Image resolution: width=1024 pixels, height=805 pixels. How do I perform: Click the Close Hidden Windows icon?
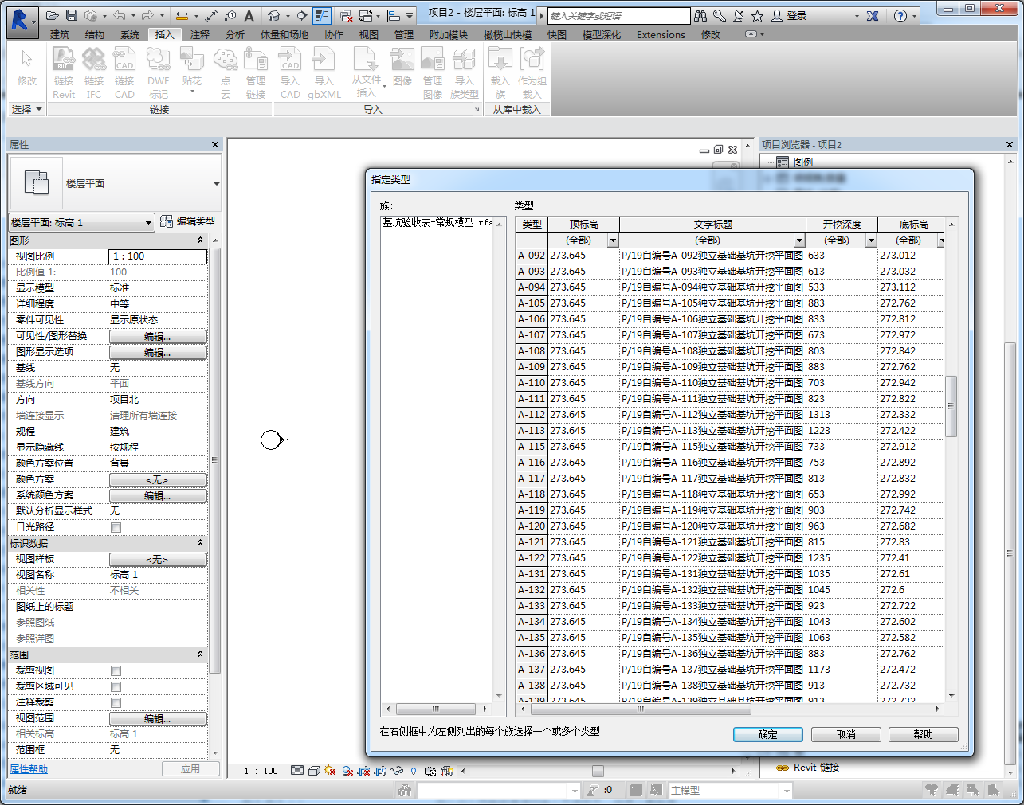[346, 15]
